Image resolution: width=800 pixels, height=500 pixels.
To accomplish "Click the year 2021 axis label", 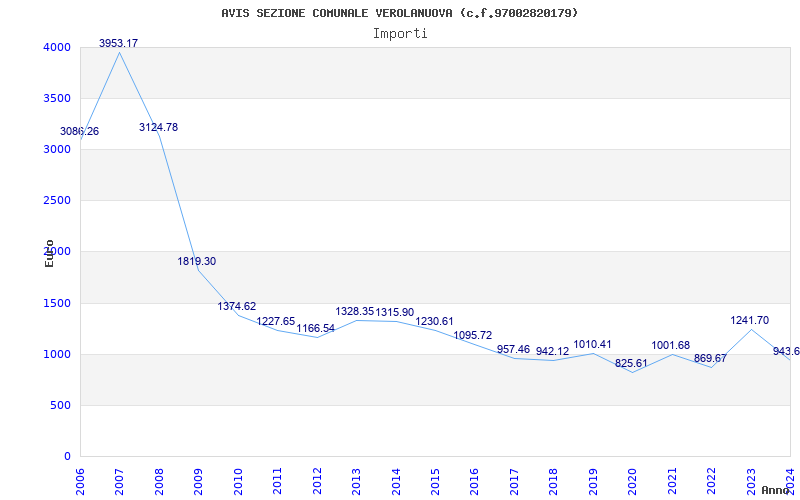I will coord(672,481).
